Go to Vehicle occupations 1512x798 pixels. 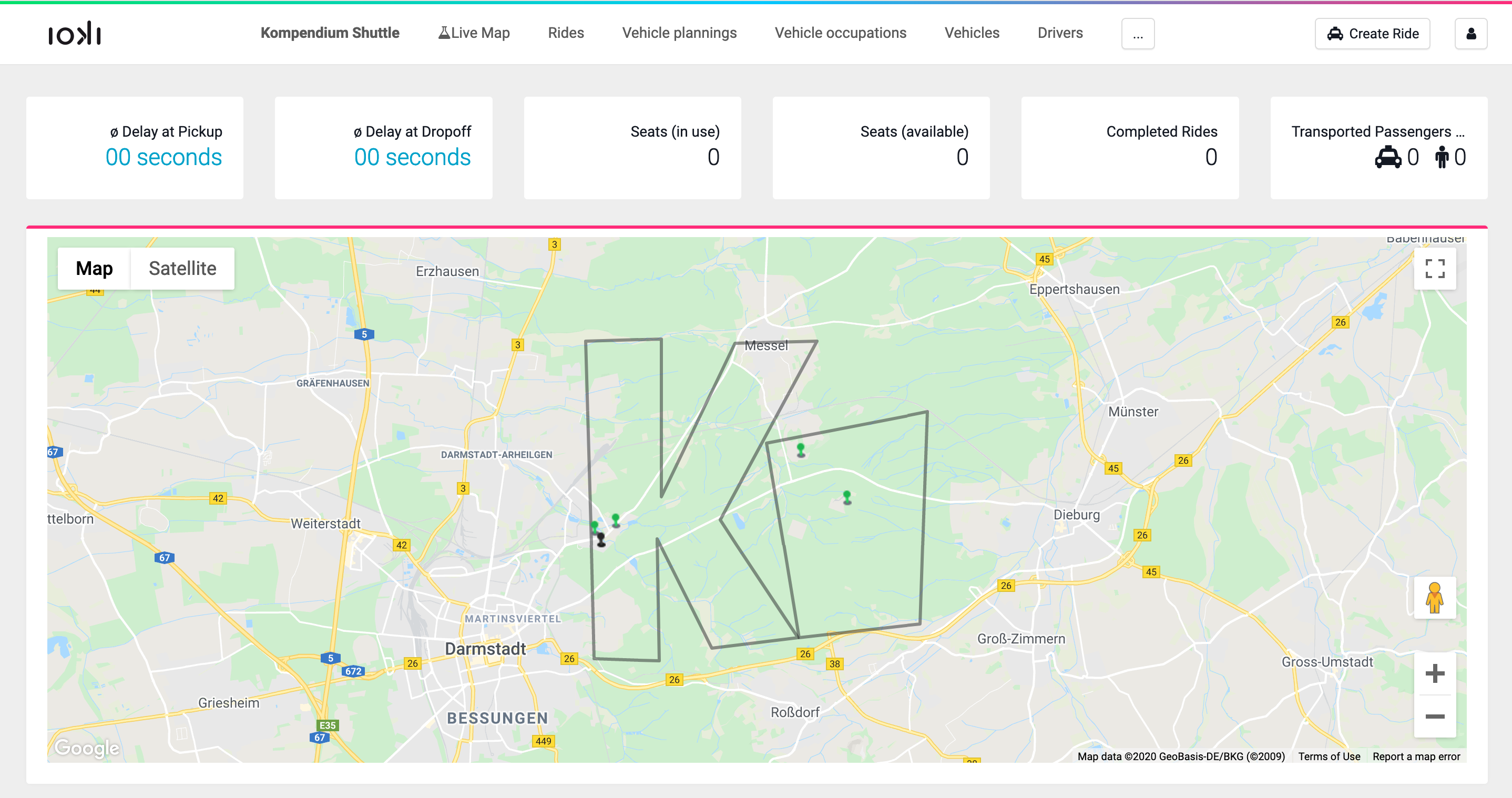[x=841, y=33]
